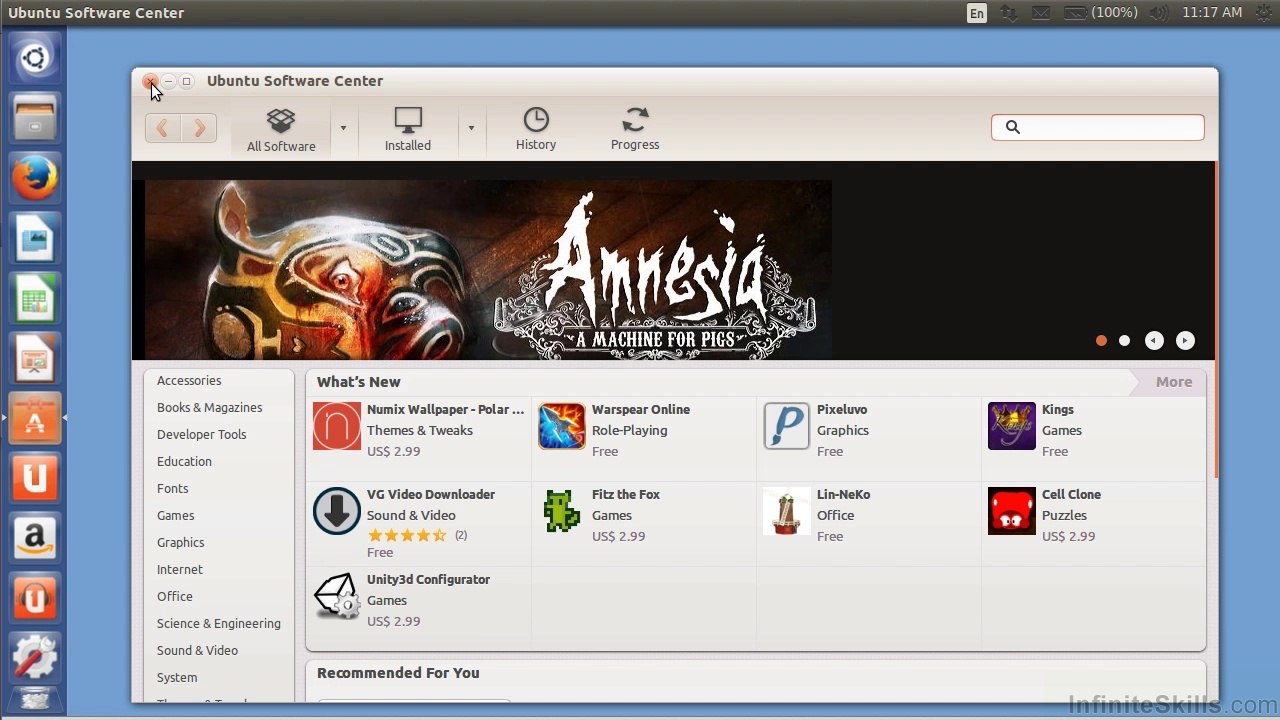Image resolution: width=1280 pixels, height=720 pixels.
Task: Launch Firefox from the launcher
Action: tap(35, 178)
